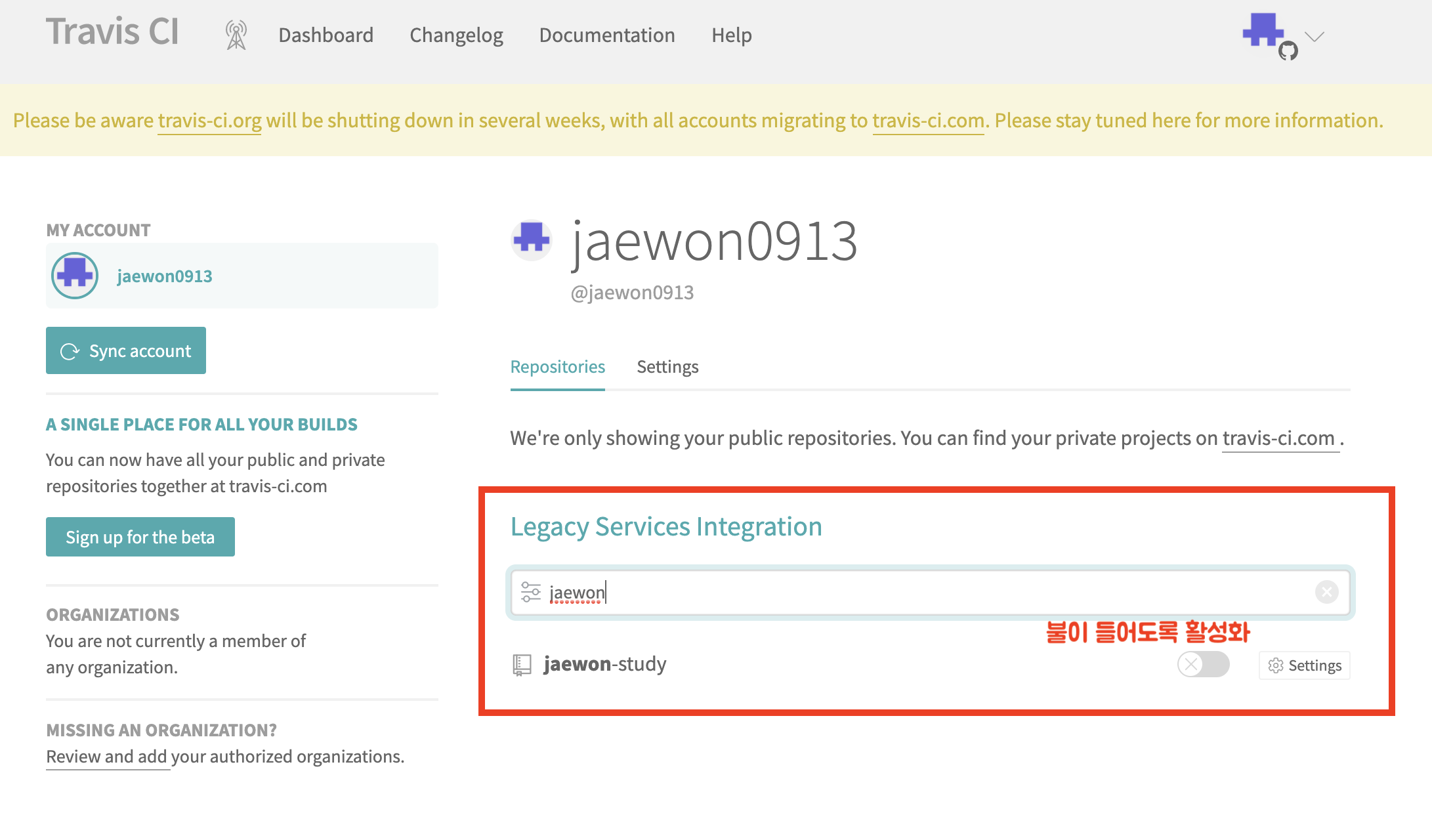1432x840 pixels.
Task: Click the repository filter input field
Action: pos(919,592)
